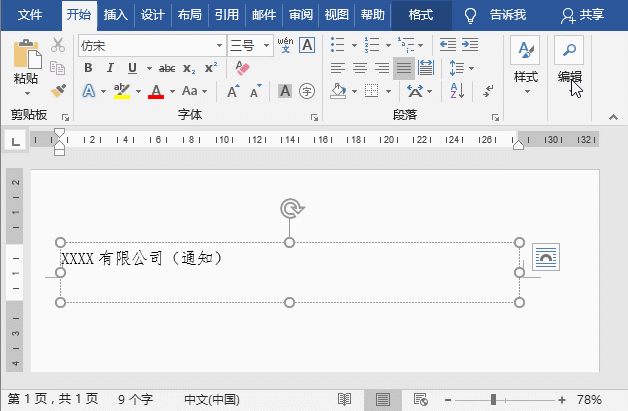The width and height of the screenshot is (628, 411).
Task: Clear all formatting with the eraser icon
Action: 242,68
